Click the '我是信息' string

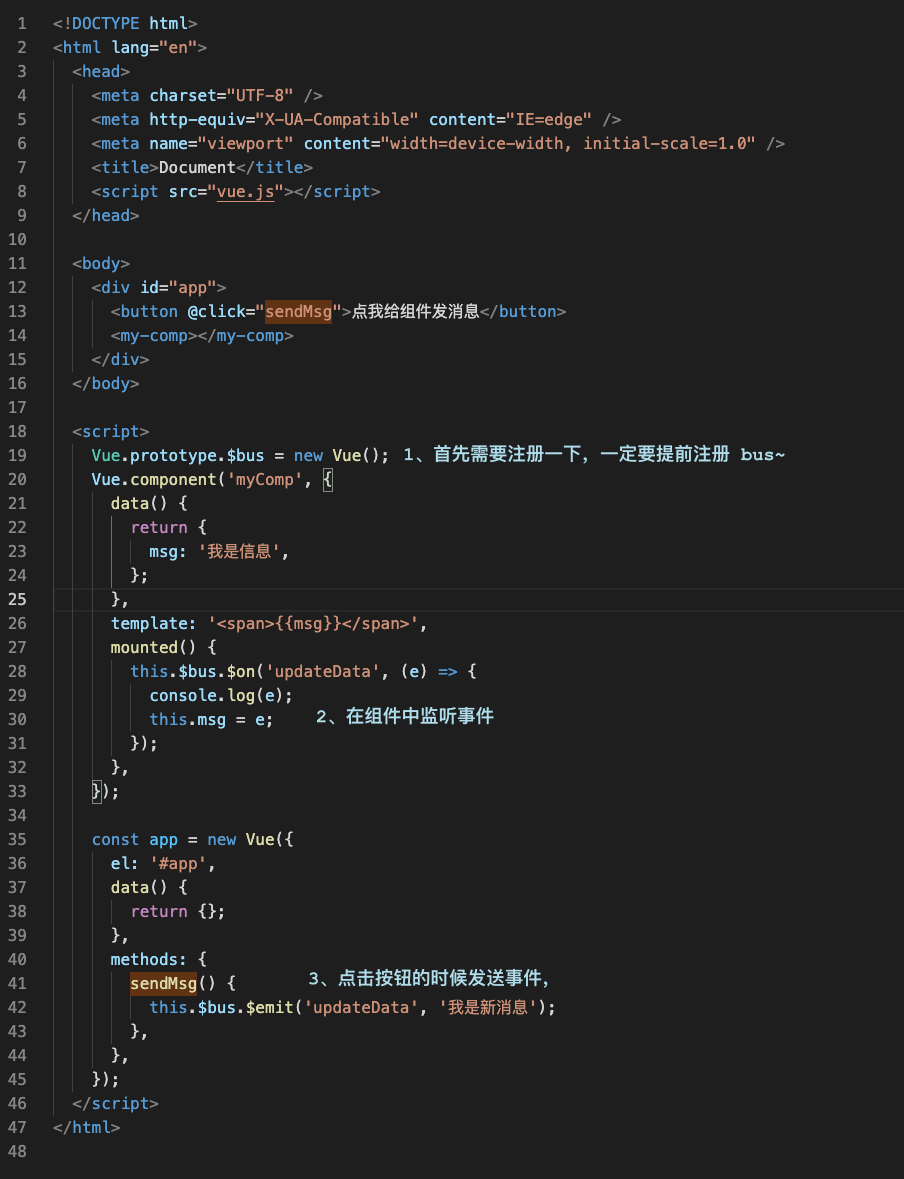tap(240, 552)
